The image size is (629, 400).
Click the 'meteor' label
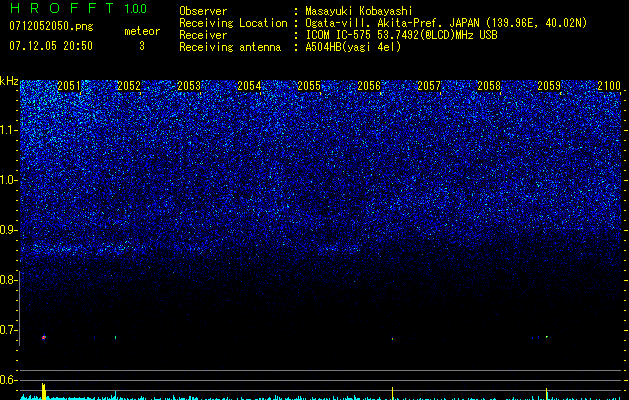[142, 31]
